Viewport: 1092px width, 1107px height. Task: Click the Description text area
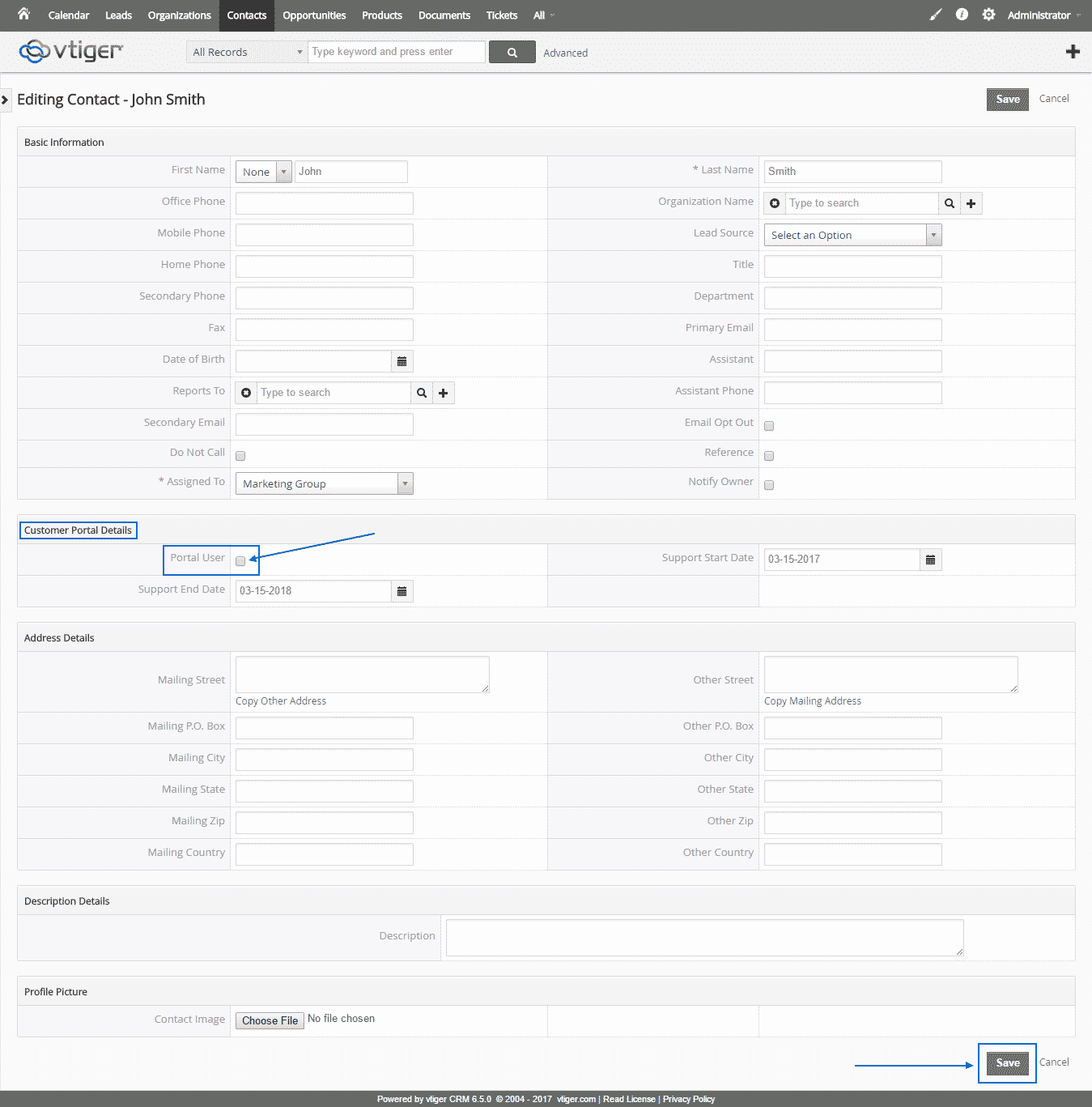pos(703,937)
